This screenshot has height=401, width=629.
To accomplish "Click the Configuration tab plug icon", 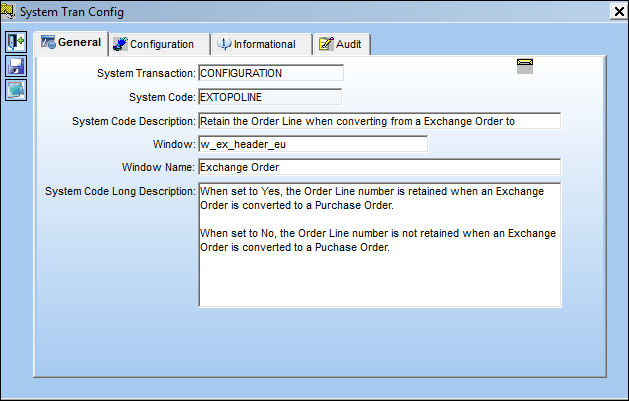I will click(120, 44).
